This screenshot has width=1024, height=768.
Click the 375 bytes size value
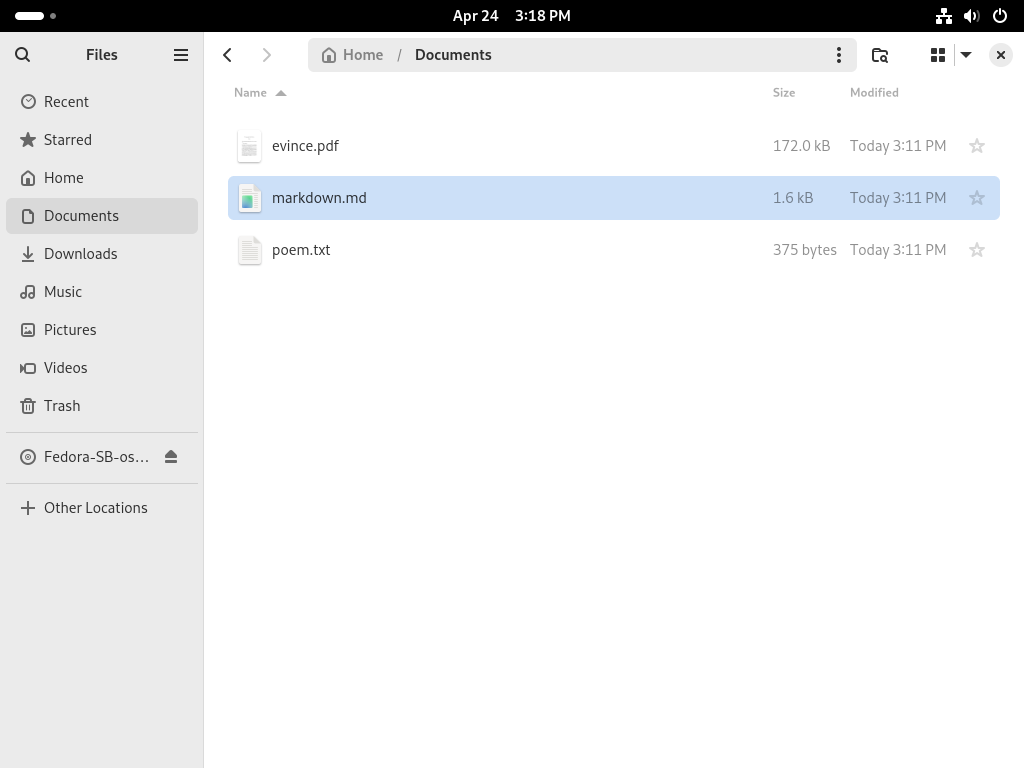point(805,250)
